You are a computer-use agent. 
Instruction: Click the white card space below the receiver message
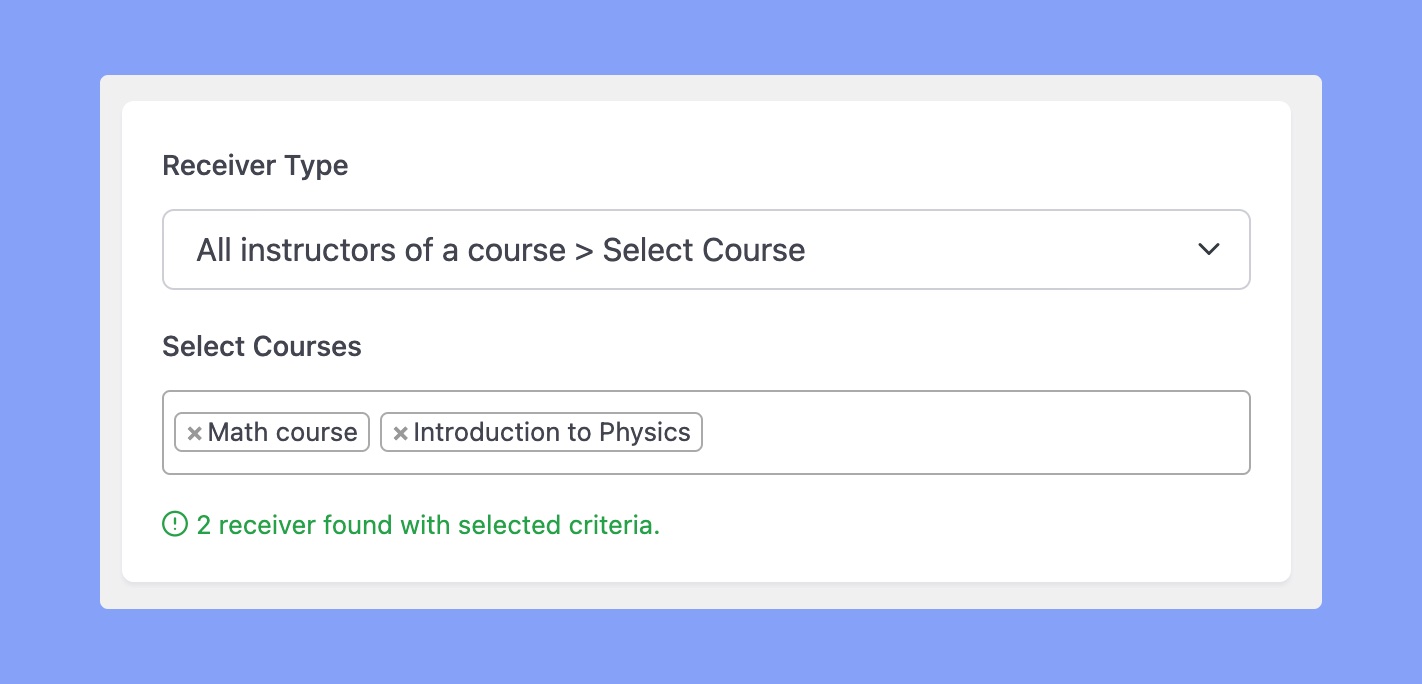tap(706, 560)
